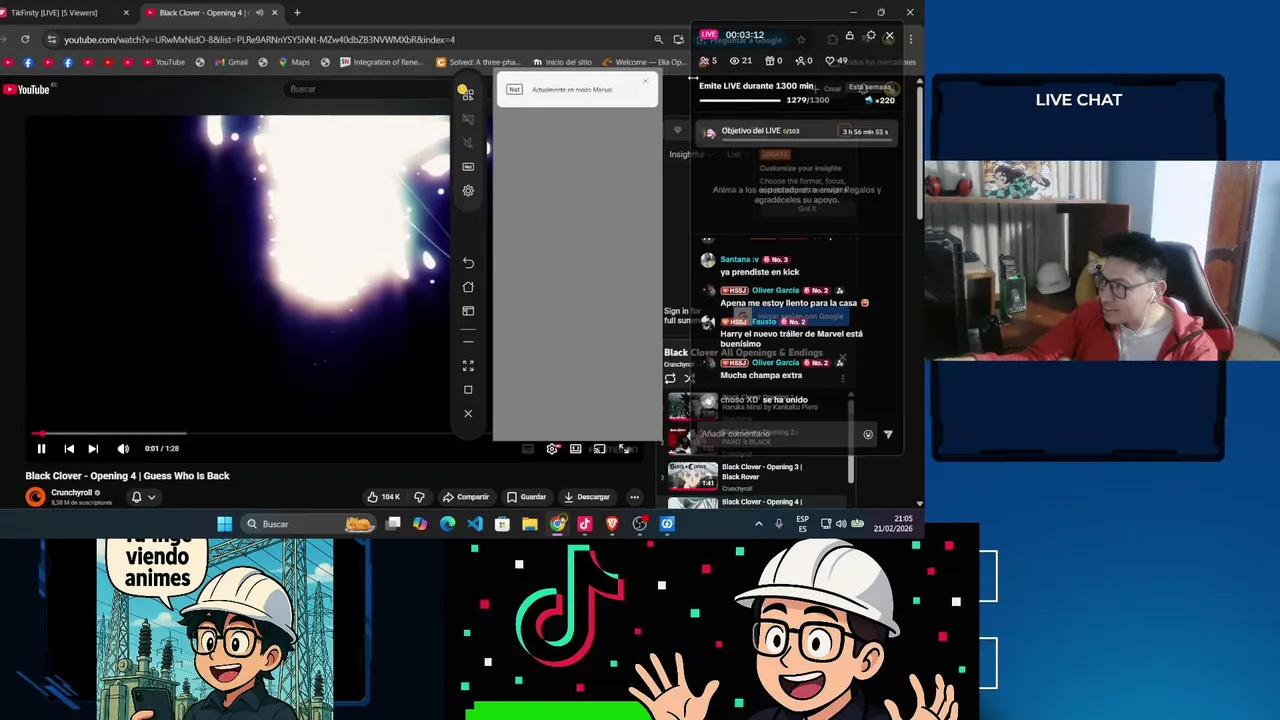Click home icon in emulator sidebar
1280x720 pixels.
click(468, 287)
